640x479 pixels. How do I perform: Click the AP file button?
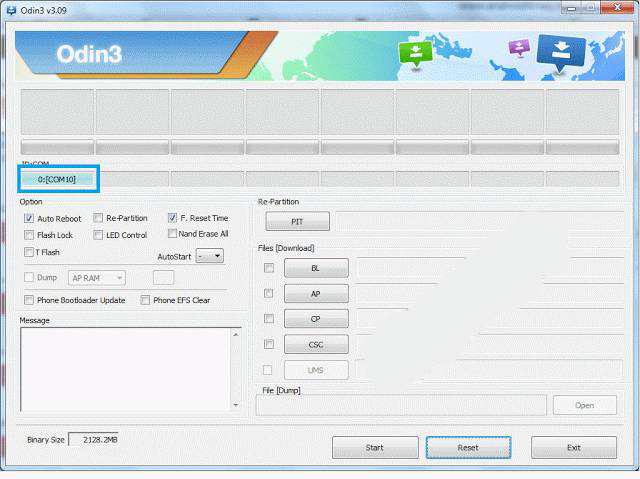click(316, 293)
